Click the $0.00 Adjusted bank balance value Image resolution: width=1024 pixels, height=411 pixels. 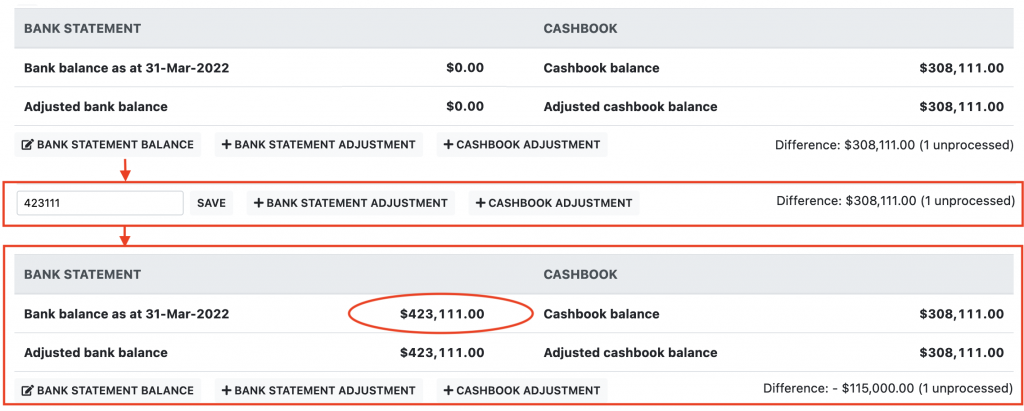pos(464,106)
